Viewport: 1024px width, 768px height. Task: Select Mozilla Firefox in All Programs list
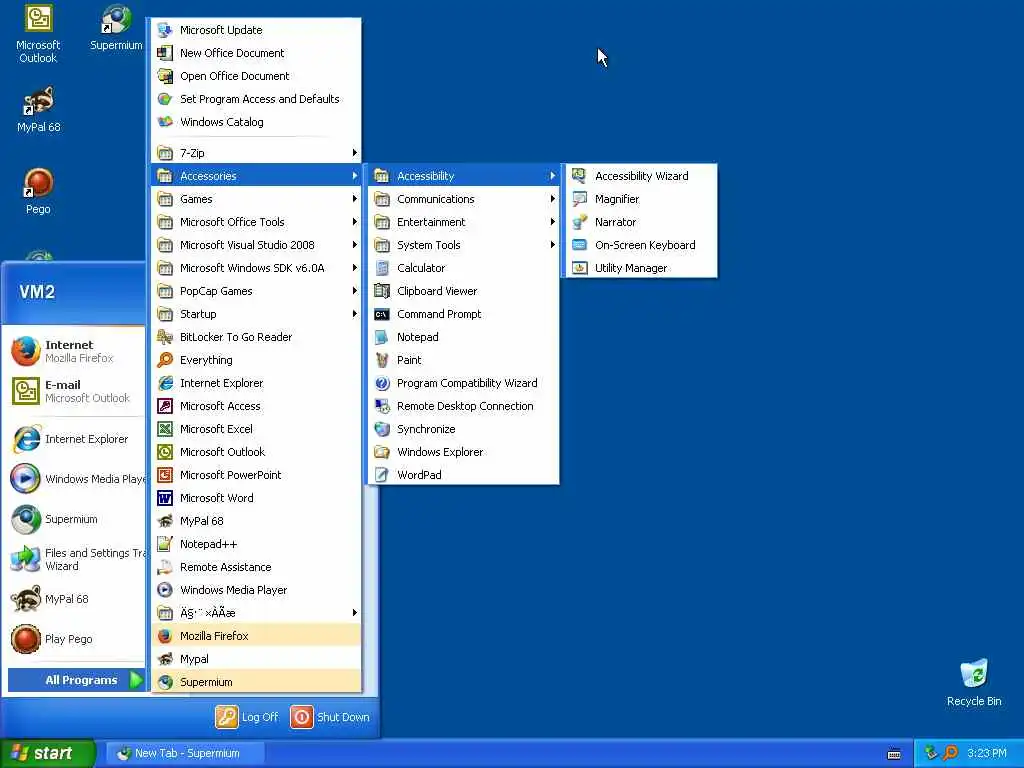(256, 635)
